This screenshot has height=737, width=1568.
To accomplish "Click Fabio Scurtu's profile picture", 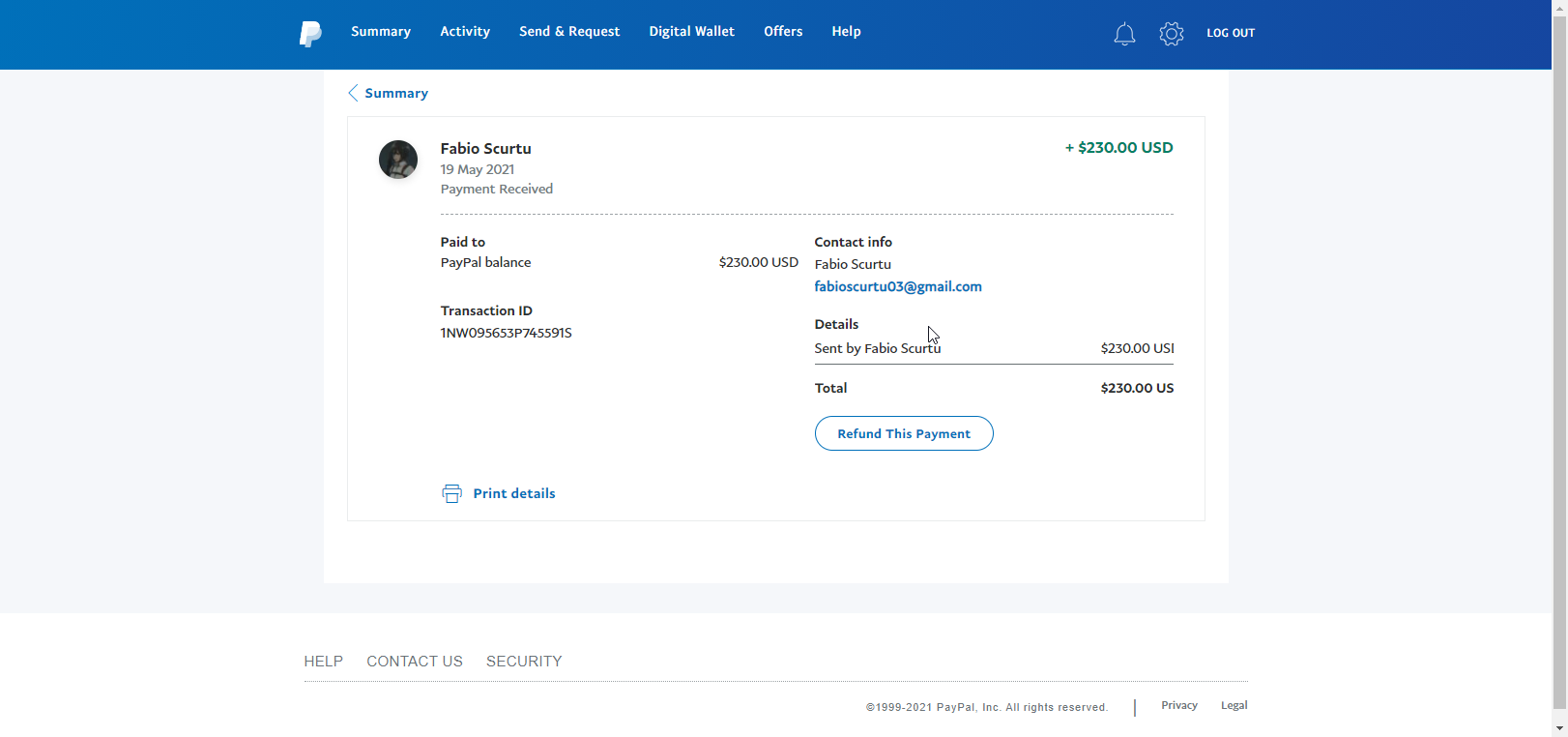I will (398, 160).
